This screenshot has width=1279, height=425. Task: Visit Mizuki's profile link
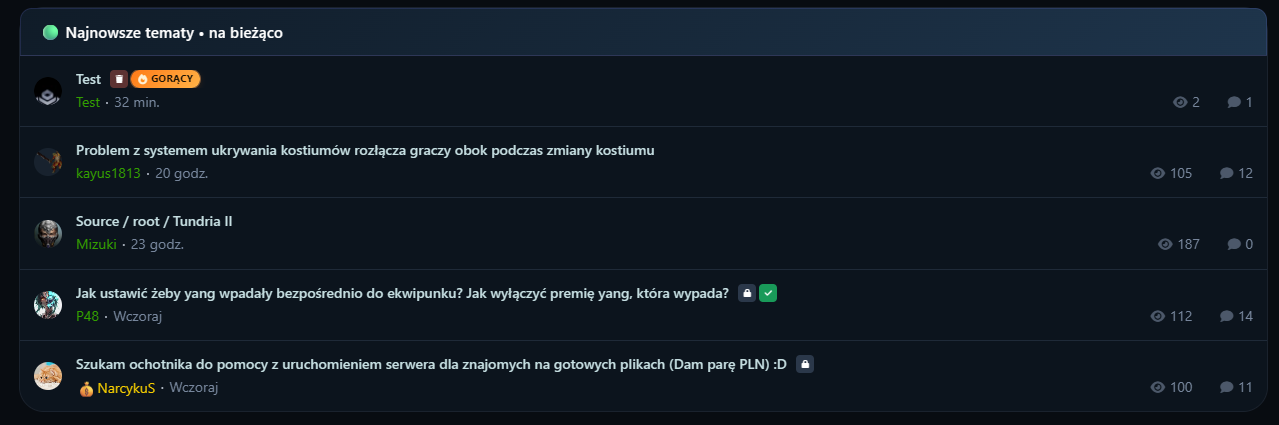[x=96, y=244]
